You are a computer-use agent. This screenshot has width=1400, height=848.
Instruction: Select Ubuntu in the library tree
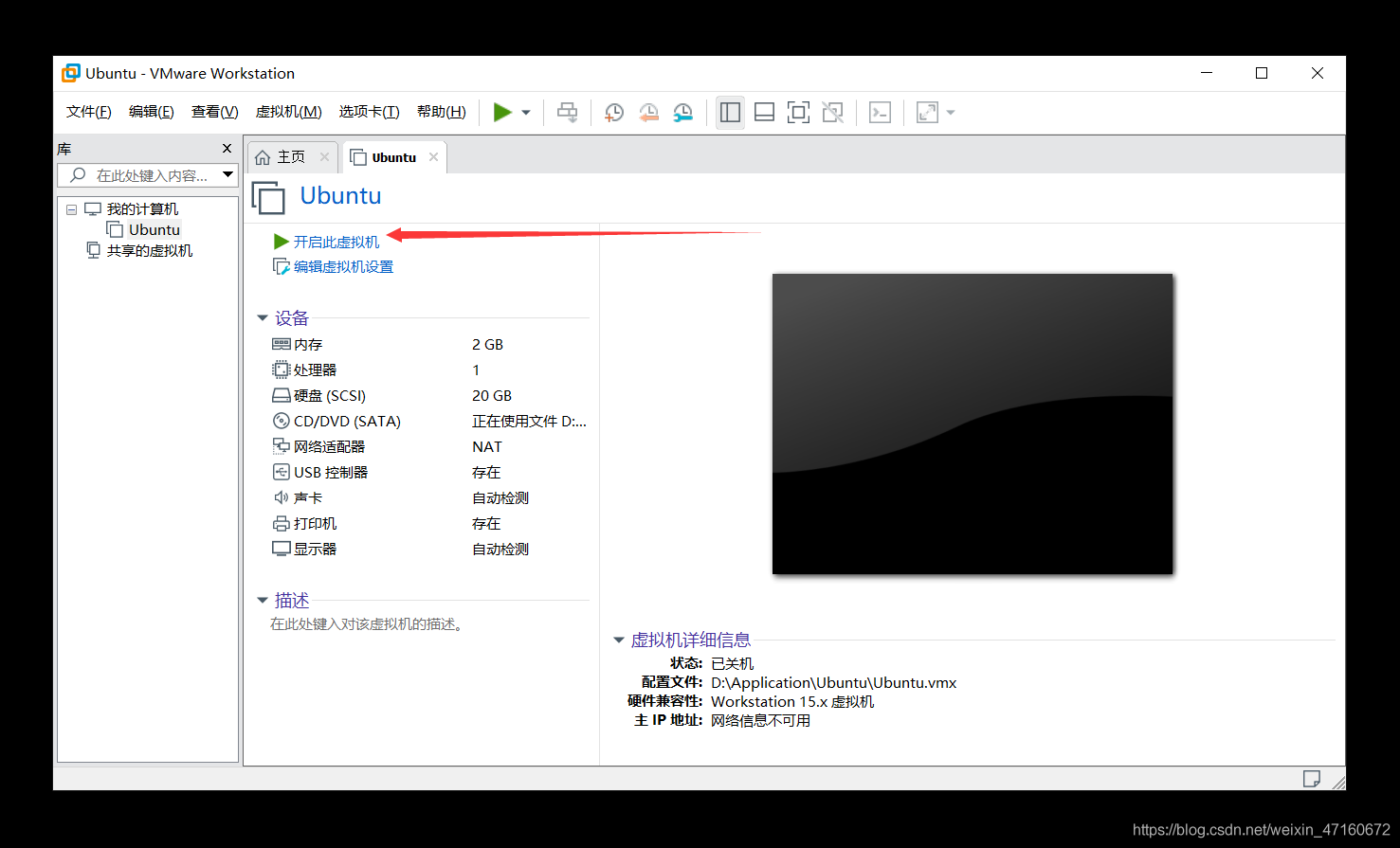pos(155,230)
